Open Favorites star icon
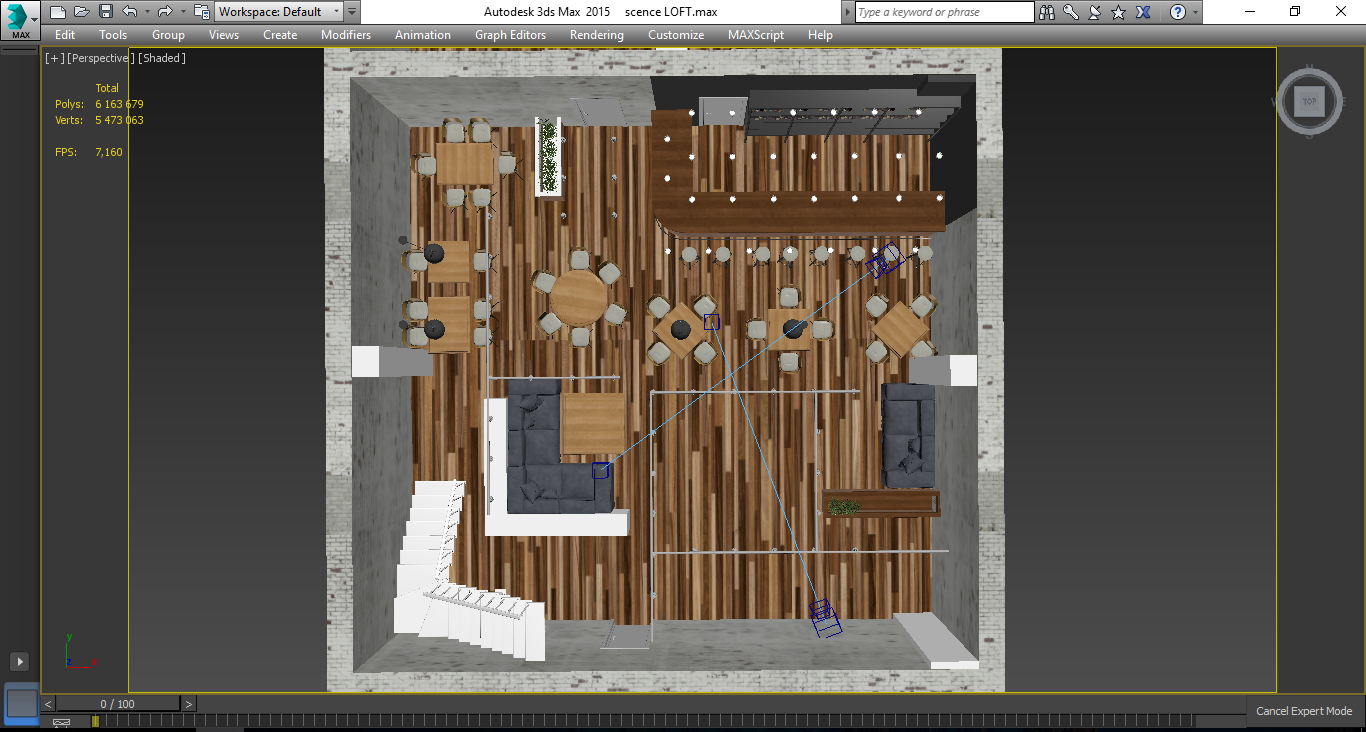This screenshot has height=732, width=1366. point(1118,12)
